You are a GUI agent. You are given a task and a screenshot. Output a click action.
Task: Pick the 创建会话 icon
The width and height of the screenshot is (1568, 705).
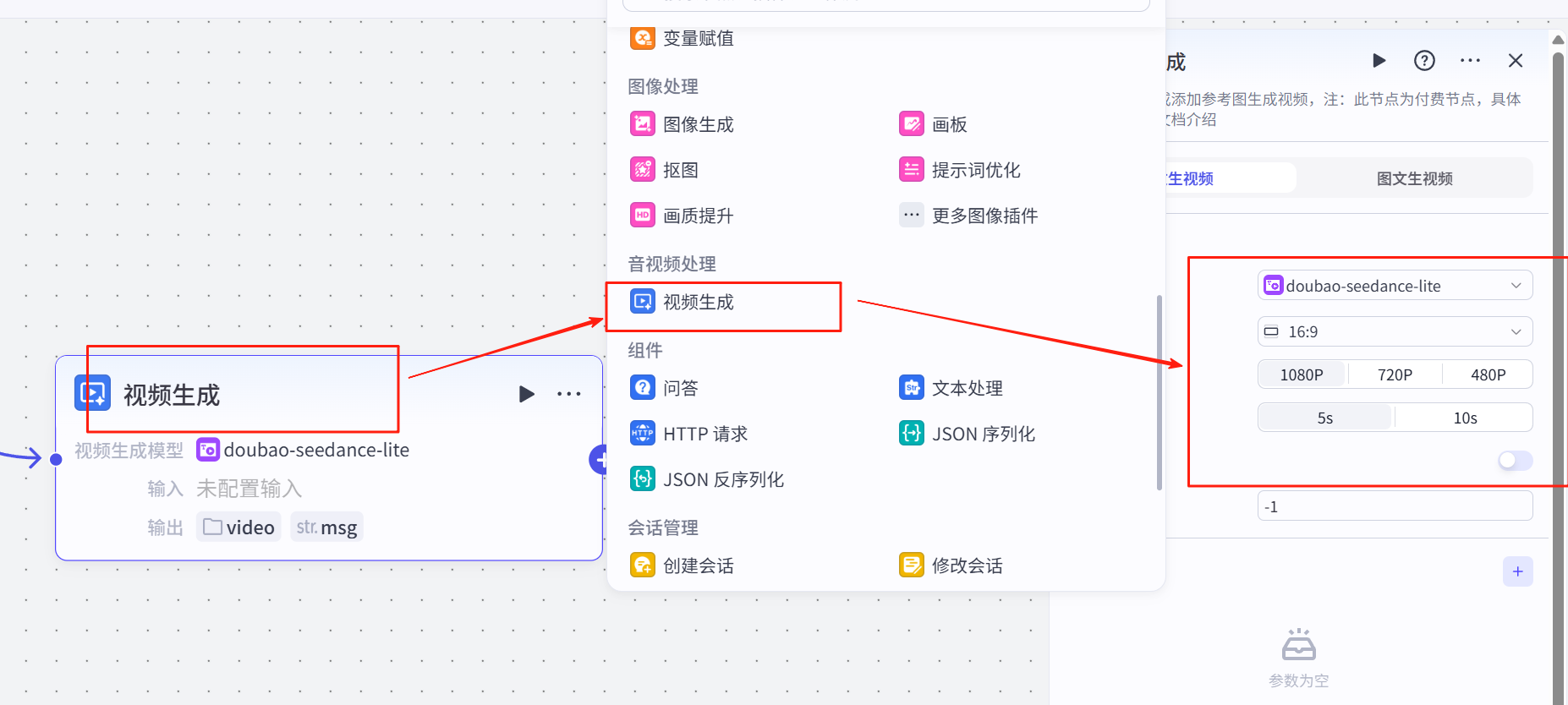coord(643,566)
